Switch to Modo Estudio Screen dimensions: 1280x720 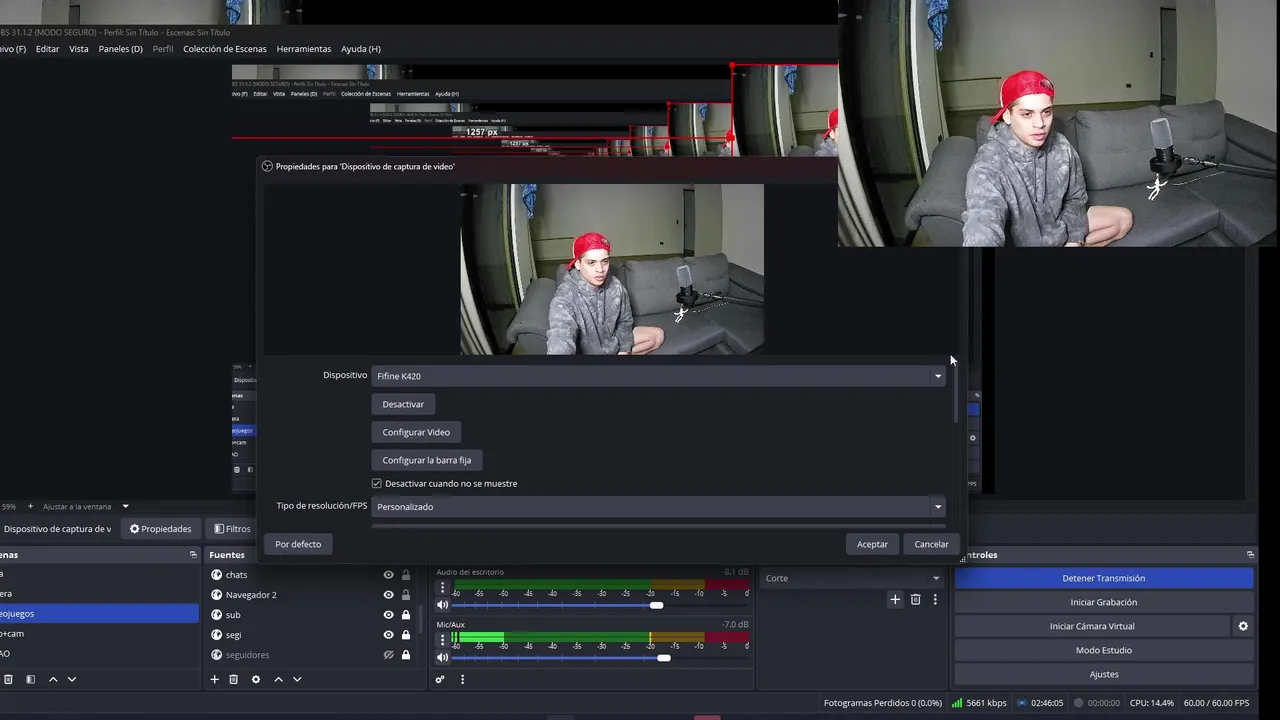pos(1104,650)
